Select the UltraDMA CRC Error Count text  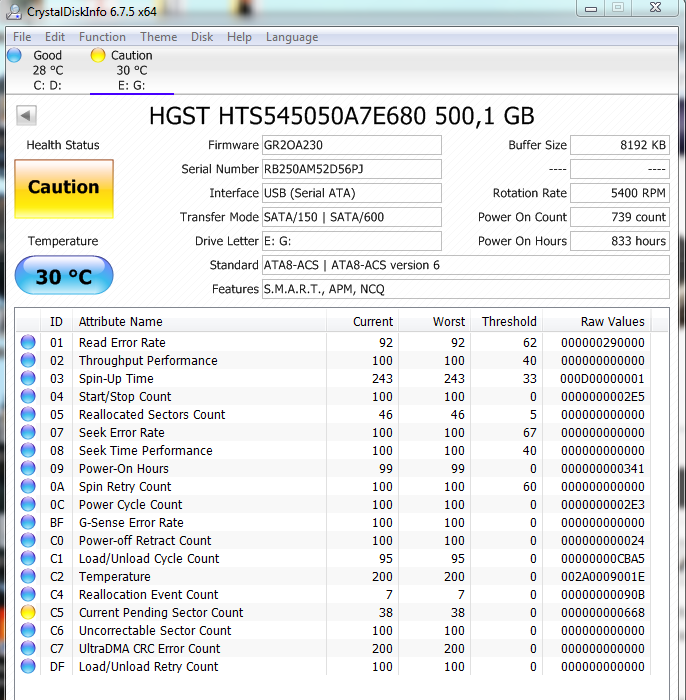(x=150, y=649)
